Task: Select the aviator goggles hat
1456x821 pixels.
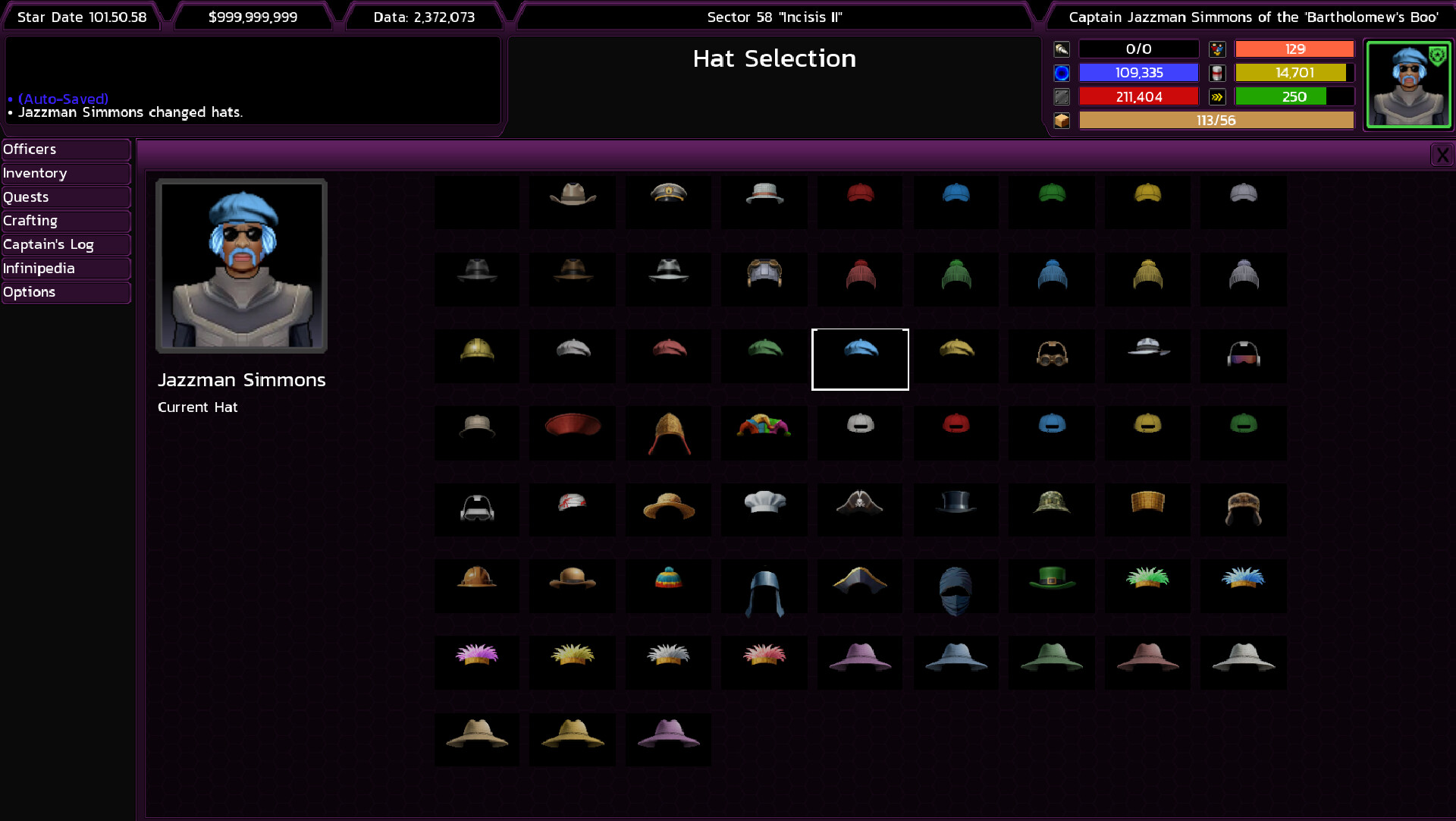Action: click(1052, 355)
